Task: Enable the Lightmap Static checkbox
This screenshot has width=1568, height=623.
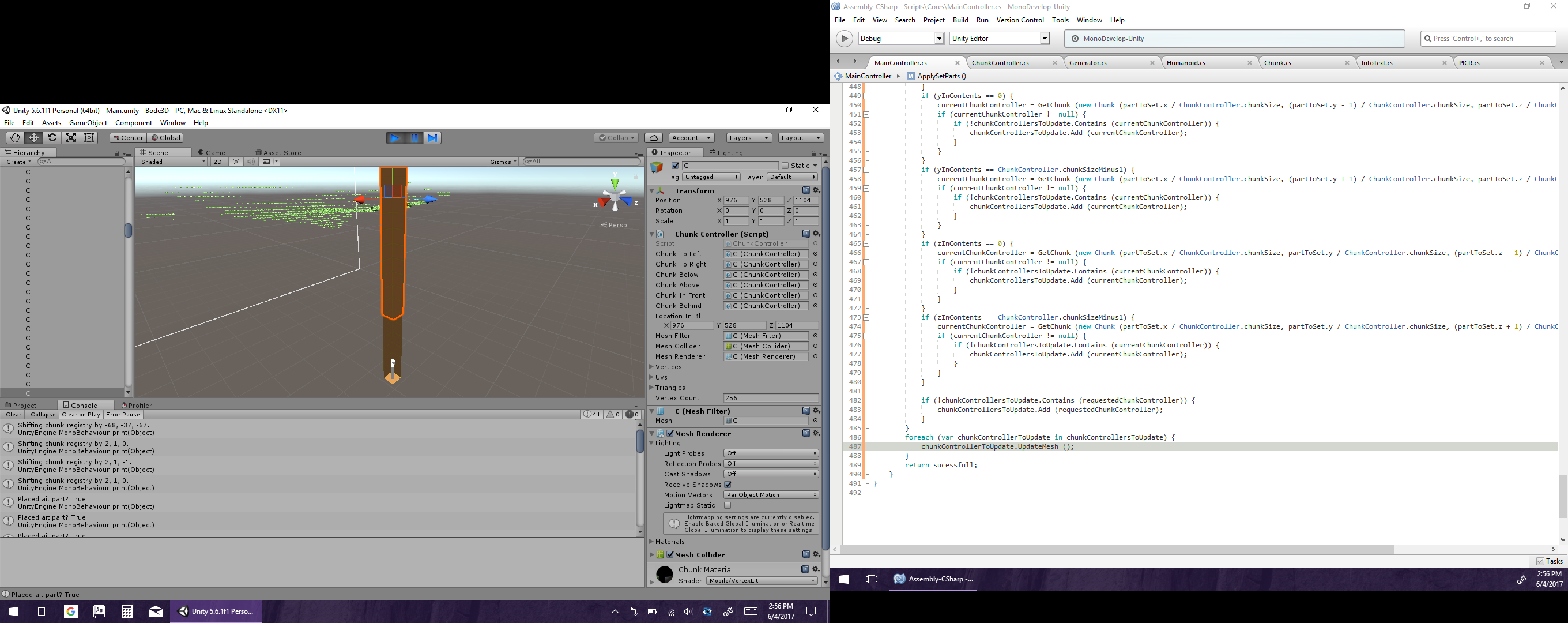Action: click(x=728, y=505)
